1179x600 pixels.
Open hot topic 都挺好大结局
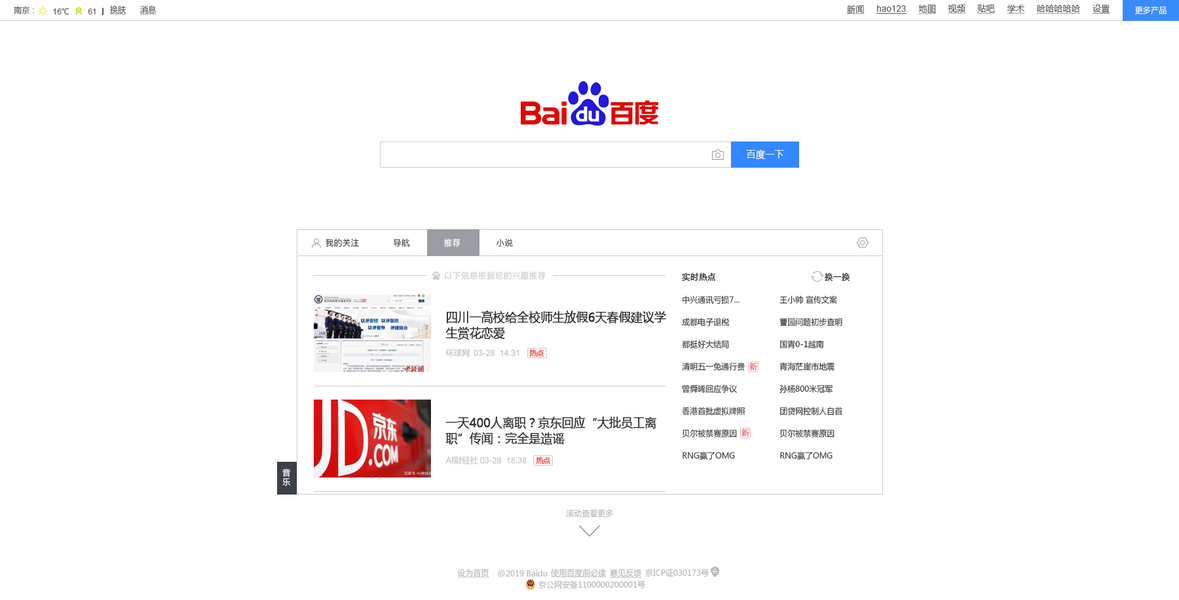point(705,344)
